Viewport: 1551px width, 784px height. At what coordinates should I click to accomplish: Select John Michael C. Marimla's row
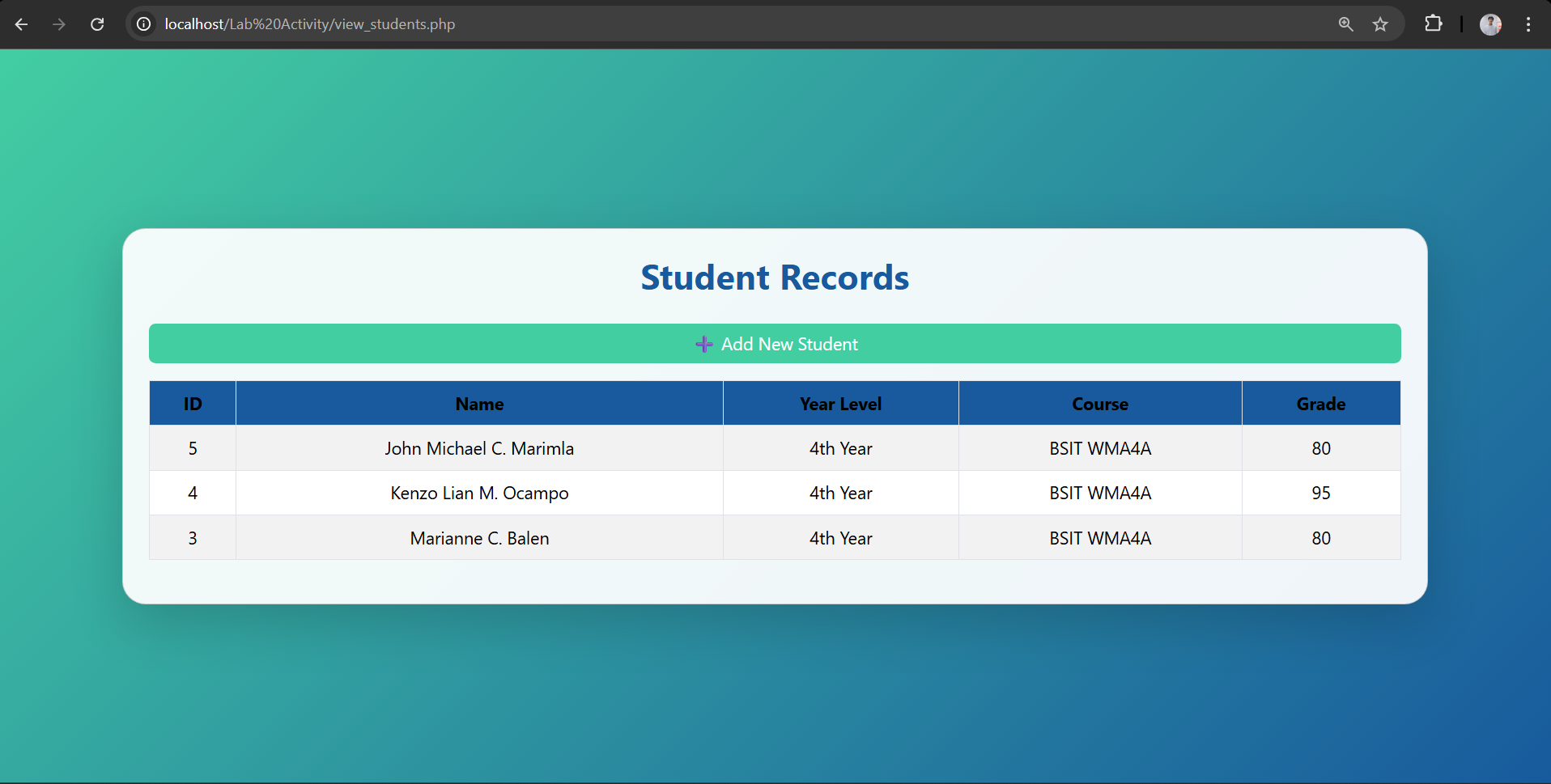(x=479, y=448)
